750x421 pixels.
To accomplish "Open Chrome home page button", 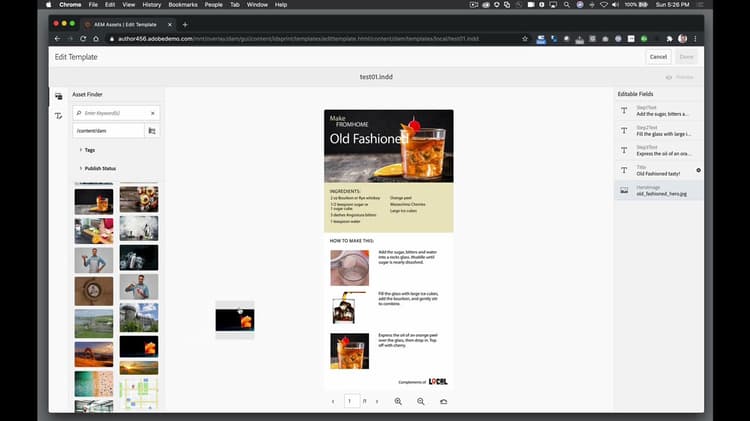I will click(x=96, y=39).
